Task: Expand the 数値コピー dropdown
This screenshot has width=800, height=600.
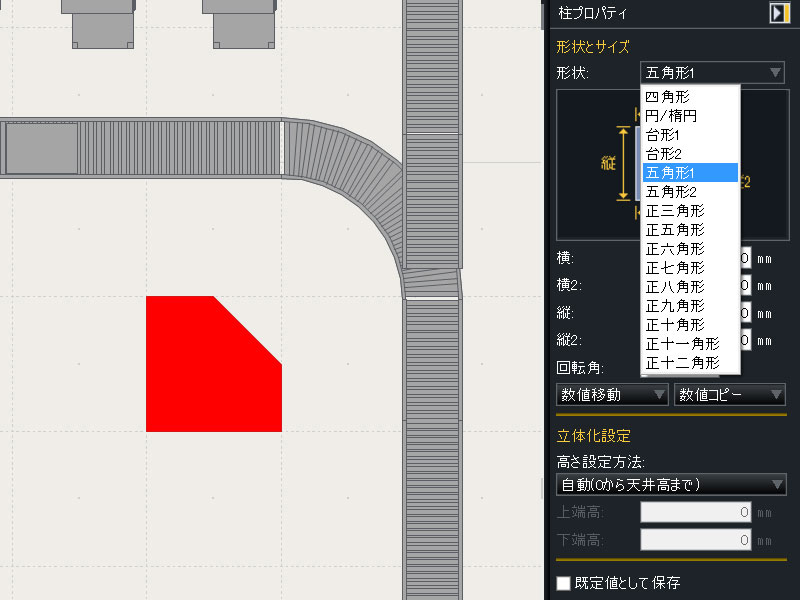Action: pos(729,395)
